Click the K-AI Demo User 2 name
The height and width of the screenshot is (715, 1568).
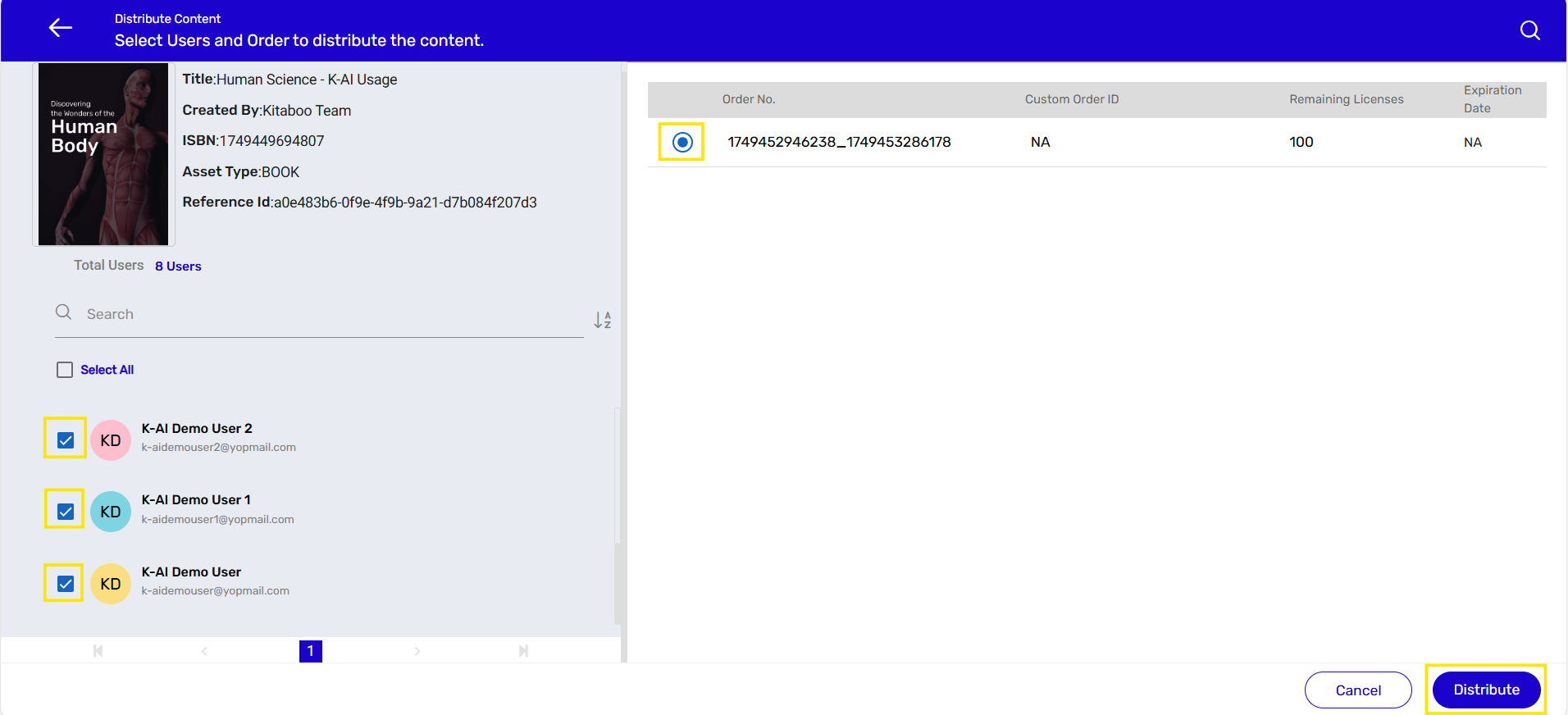tap(197, 428)
